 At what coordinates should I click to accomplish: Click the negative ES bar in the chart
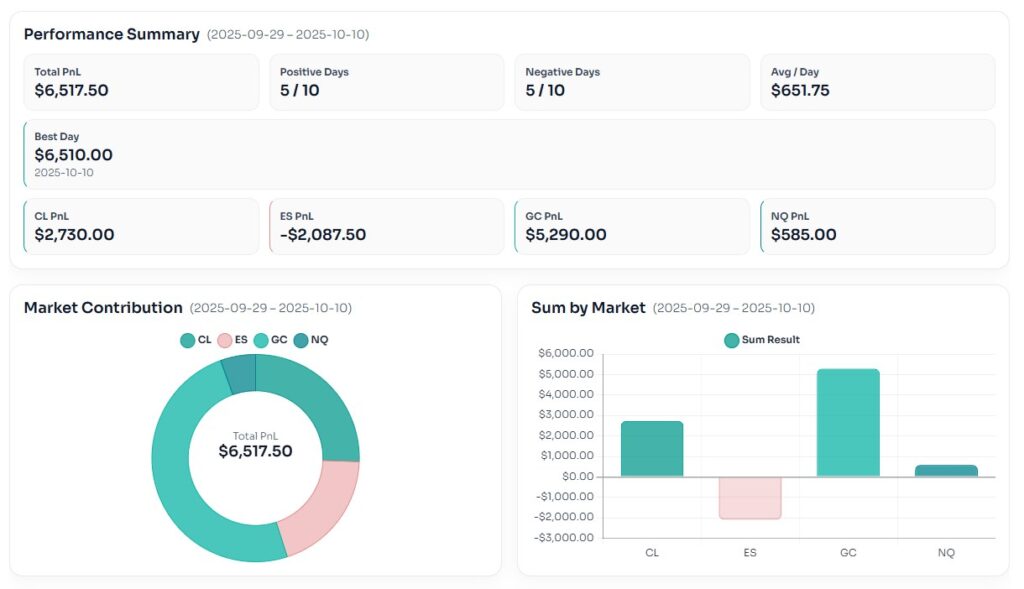750,497
